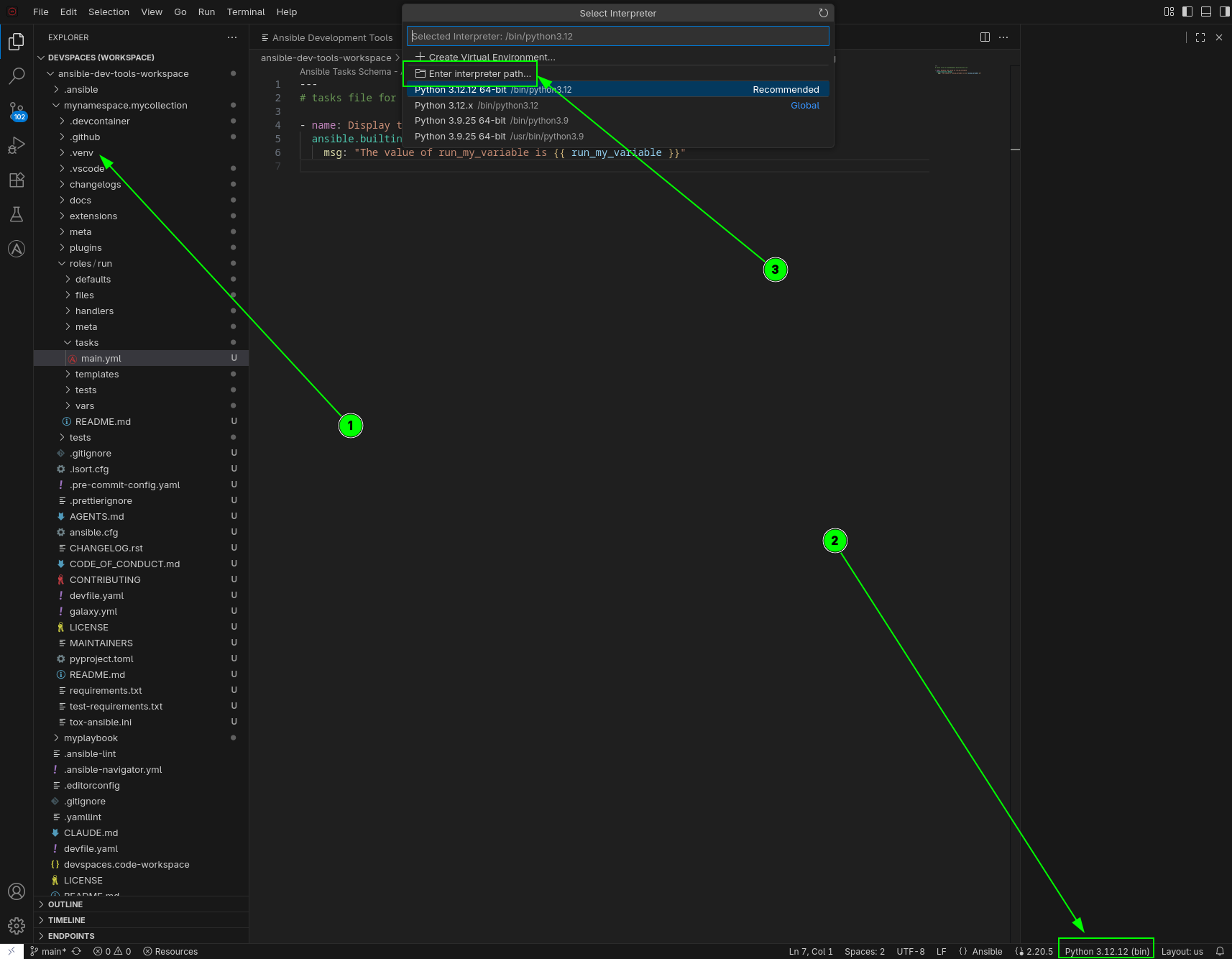Screen dimensions: 1232x959
Task: Expand the ENDPOINTS section
Action: click(141, 936)
